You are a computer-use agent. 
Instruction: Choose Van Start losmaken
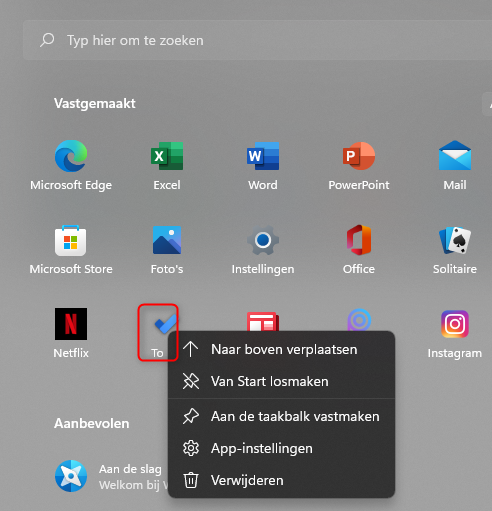(x=281, y=381)
